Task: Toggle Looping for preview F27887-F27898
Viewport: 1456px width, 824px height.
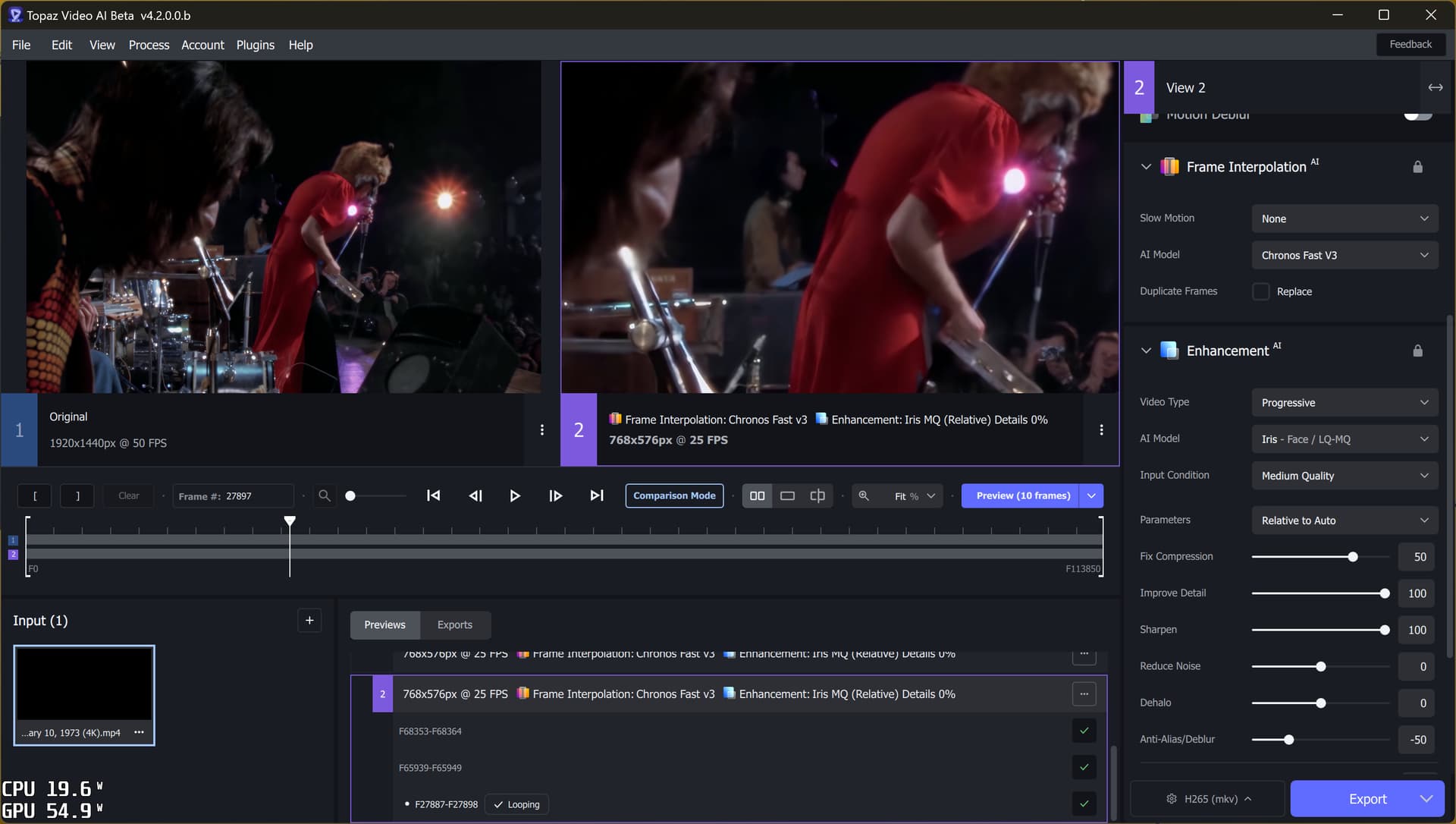Action: [x=516, y=804]
